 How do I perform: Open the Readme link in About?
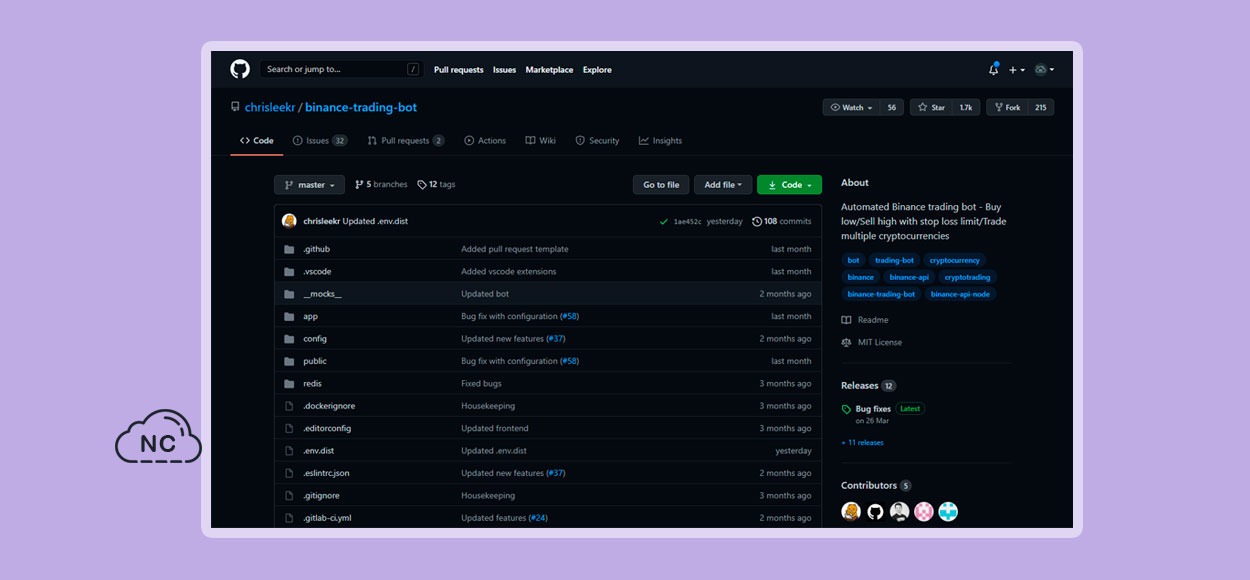click(x=865, y=320)
